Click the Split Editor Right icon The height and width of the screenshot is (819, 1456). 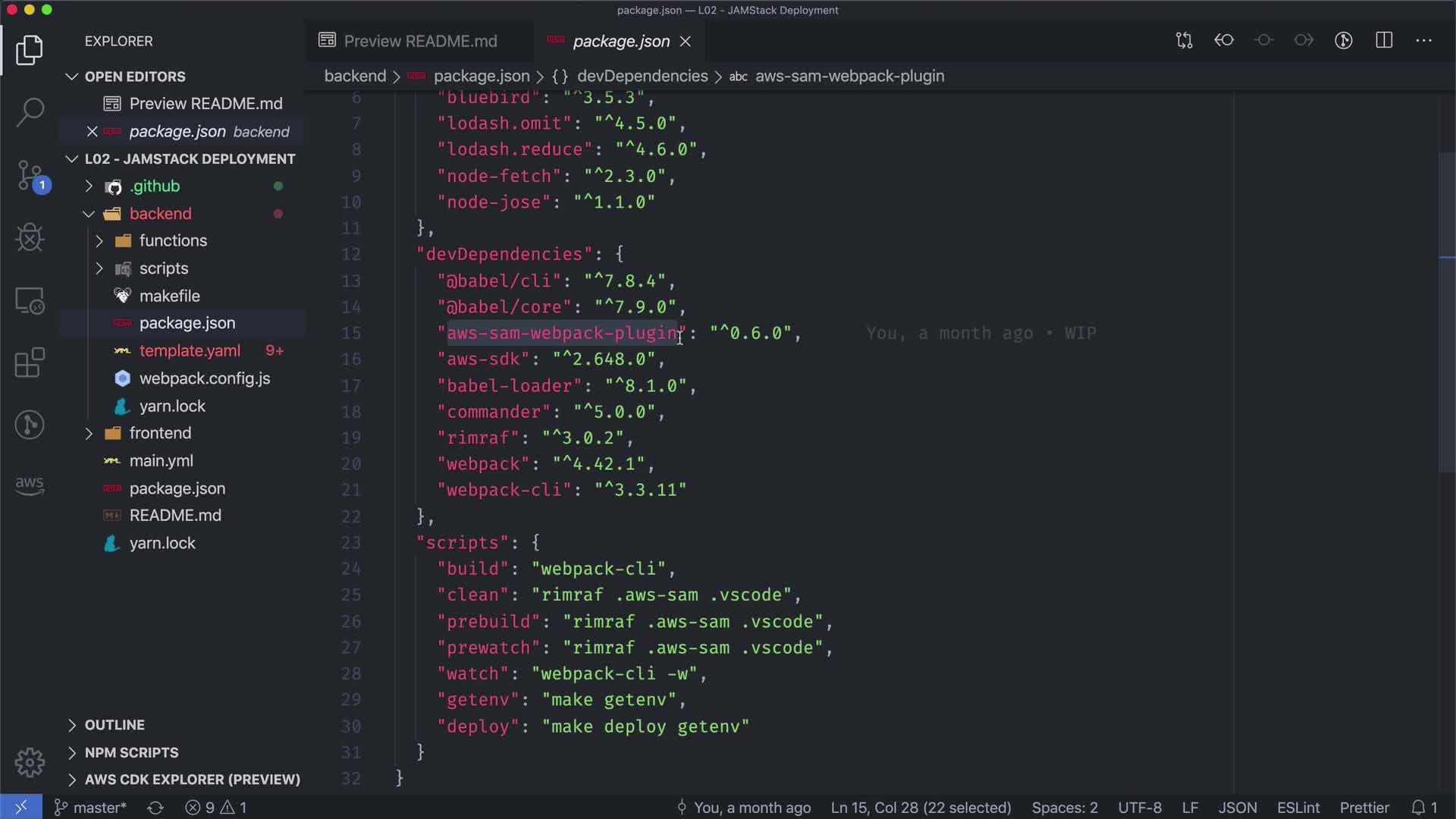1384,41
